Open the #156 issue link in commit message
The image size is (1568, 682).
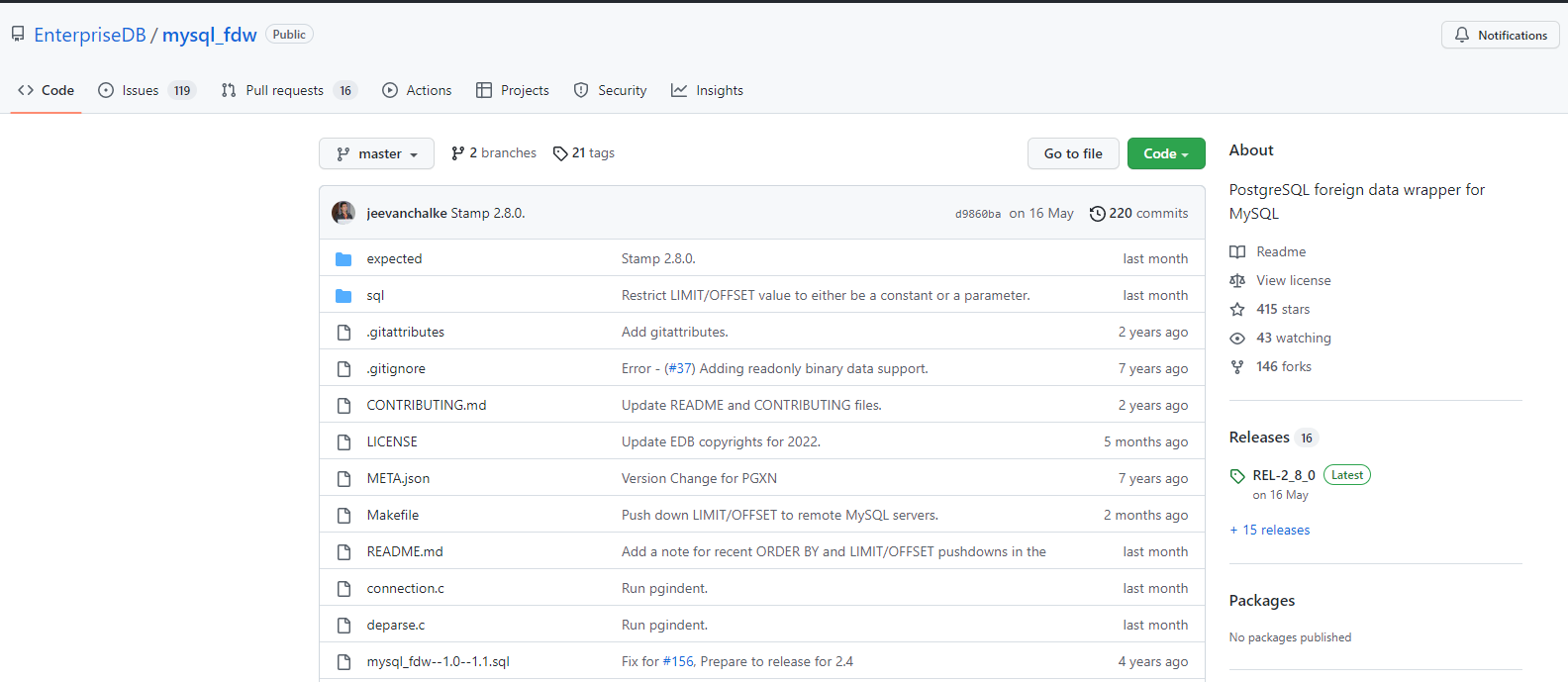tap(679, 662)
